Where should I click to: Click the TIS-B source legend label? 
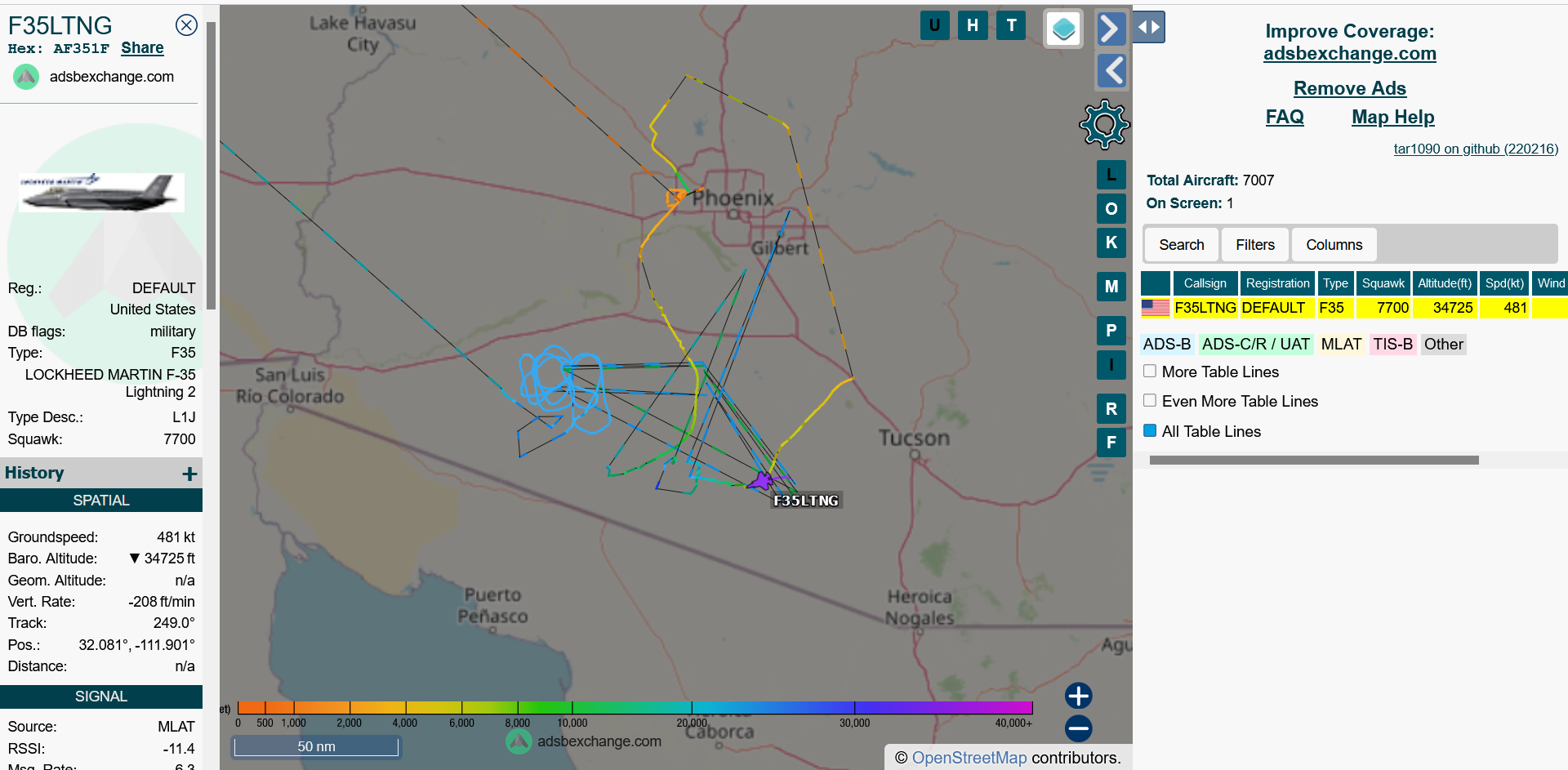[1392, 345]
